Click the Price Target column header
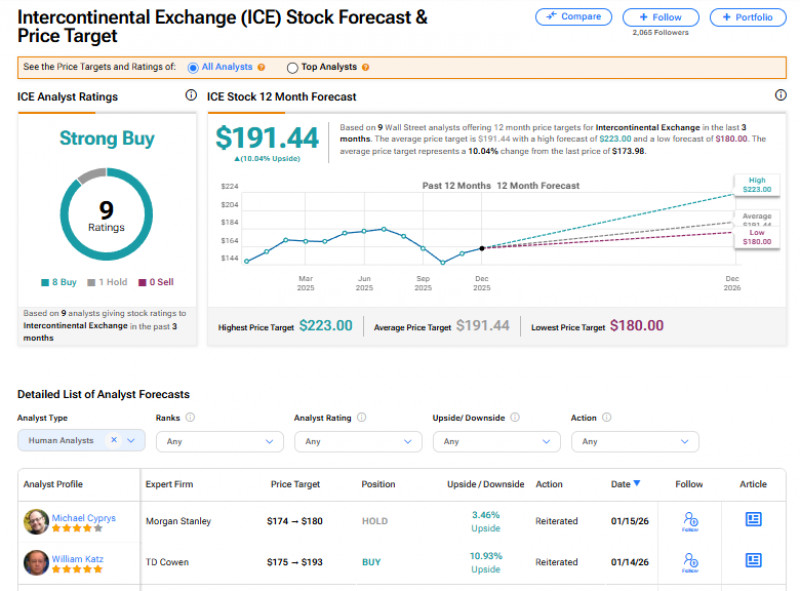Image resolution: width=800 pixels, height=591 pixels. point(295,484)
